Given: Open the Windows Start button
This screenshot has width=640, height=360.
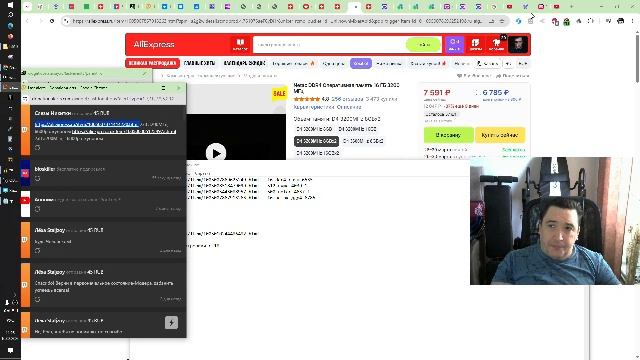Looking at the screenshot, I should coord(10,5).
